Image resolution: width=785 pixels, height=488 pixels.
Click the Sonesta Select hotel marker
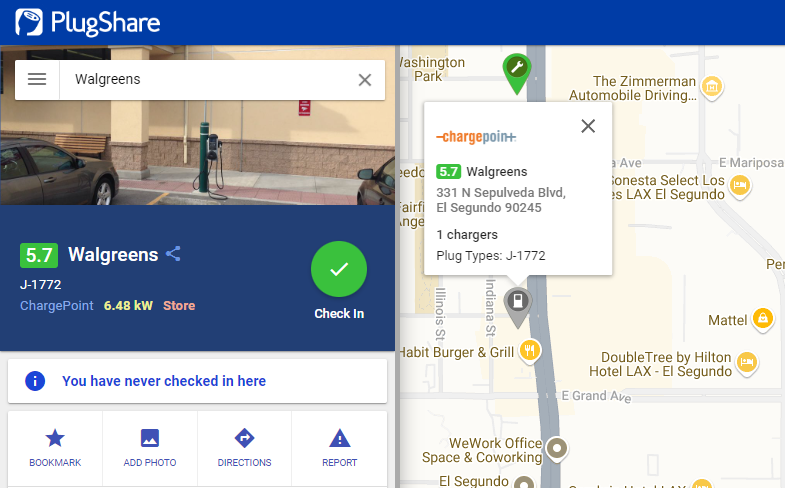coord(740,186)
